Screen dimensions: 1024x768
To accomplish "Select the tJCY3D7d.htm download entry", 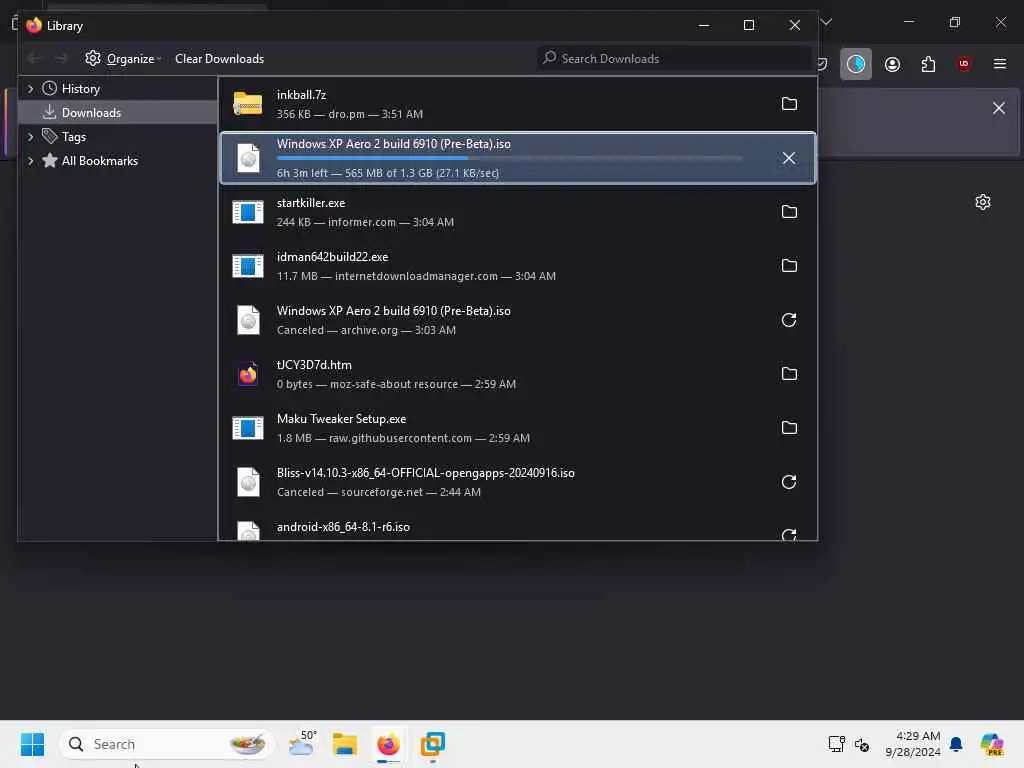I will point(517,374).
